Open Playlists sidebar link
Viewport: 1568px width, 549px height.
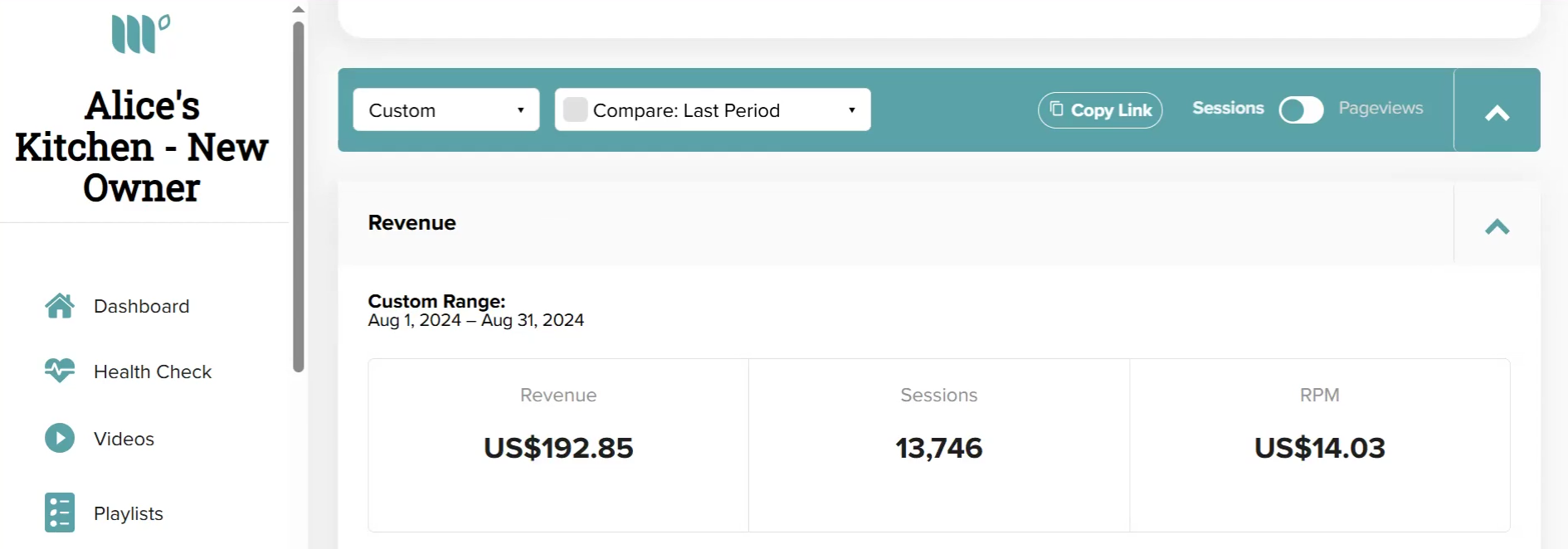point(129,513)
